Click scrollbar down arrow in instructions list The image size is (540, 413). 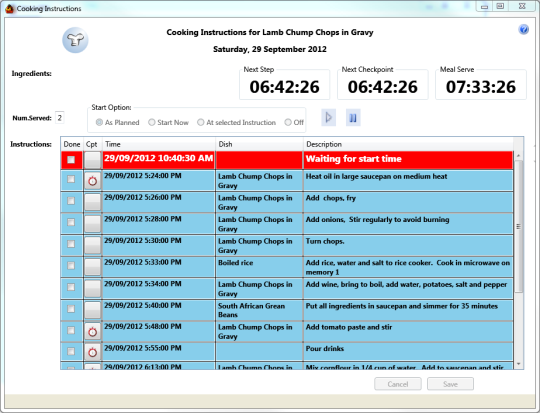pos(519,364)
